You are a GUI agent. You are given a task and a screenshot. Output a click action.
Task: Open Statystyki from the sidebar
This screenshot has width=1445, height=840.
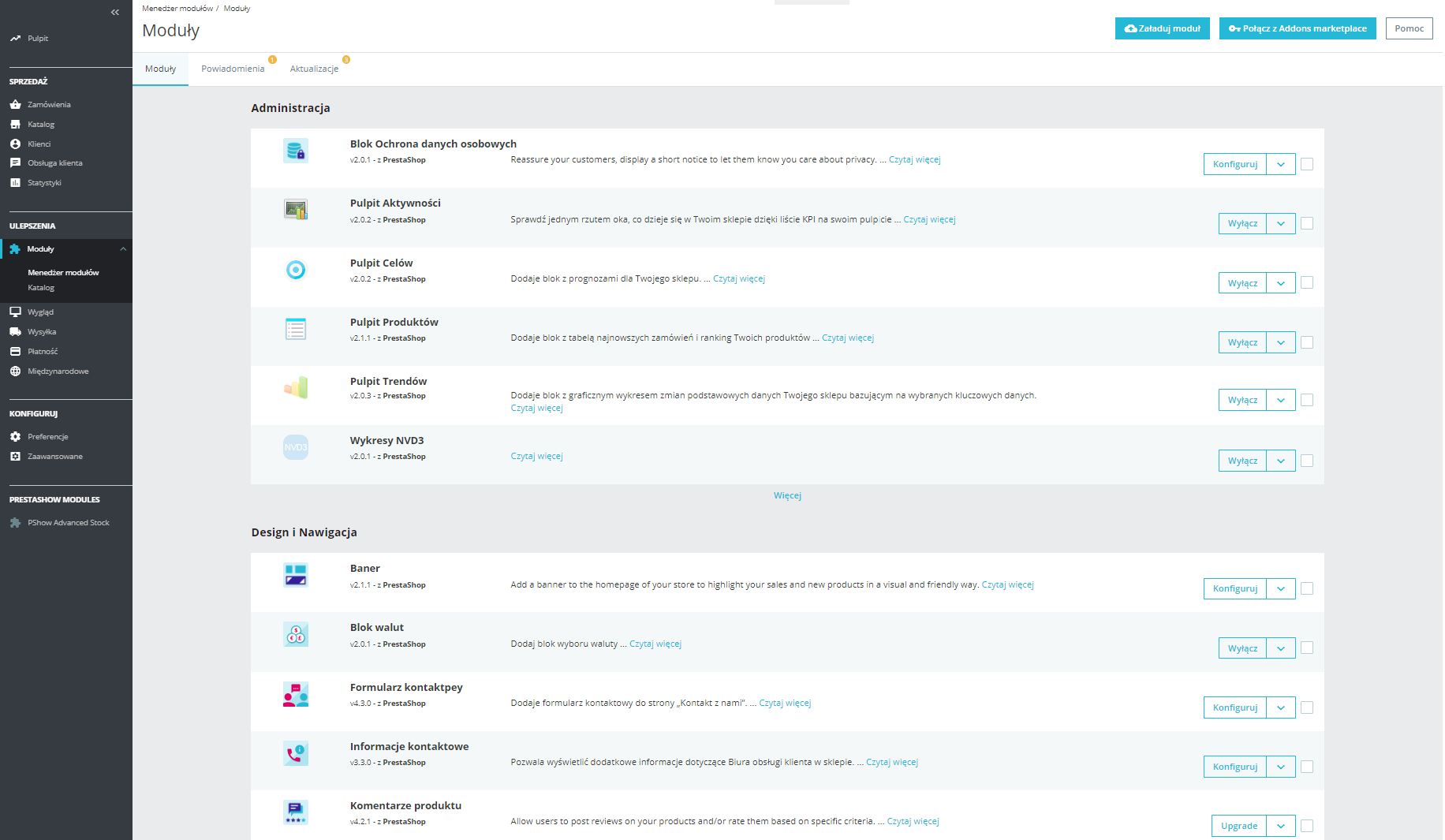point(16,182)
